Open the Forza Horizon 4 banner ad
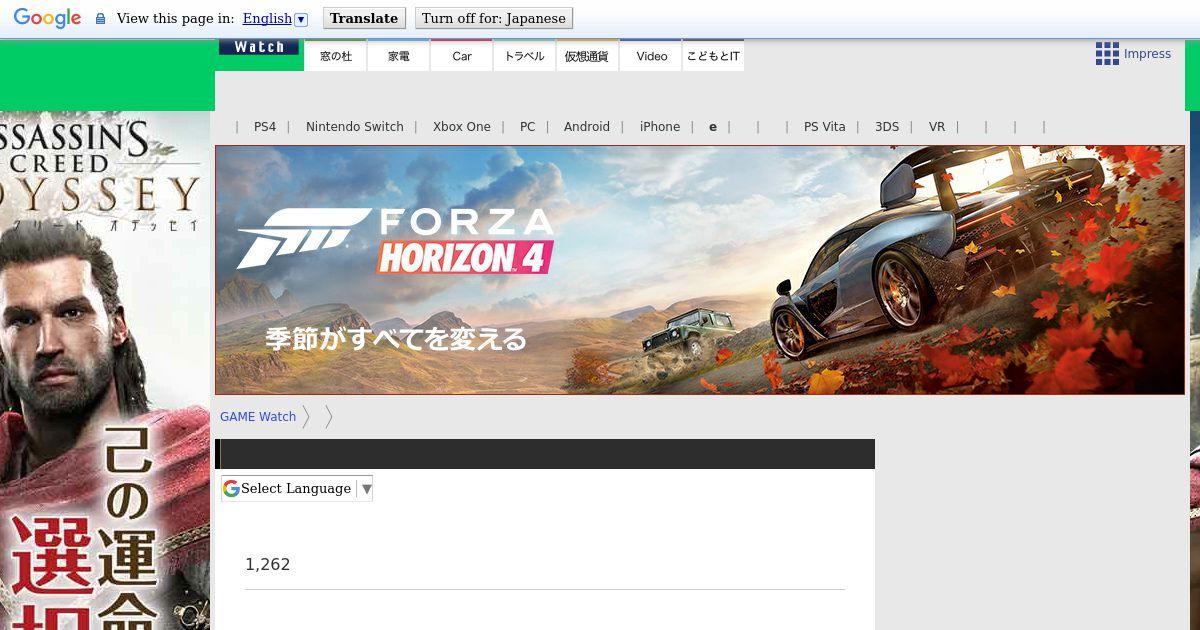The image size is (1200, 630). click(700, 270)
